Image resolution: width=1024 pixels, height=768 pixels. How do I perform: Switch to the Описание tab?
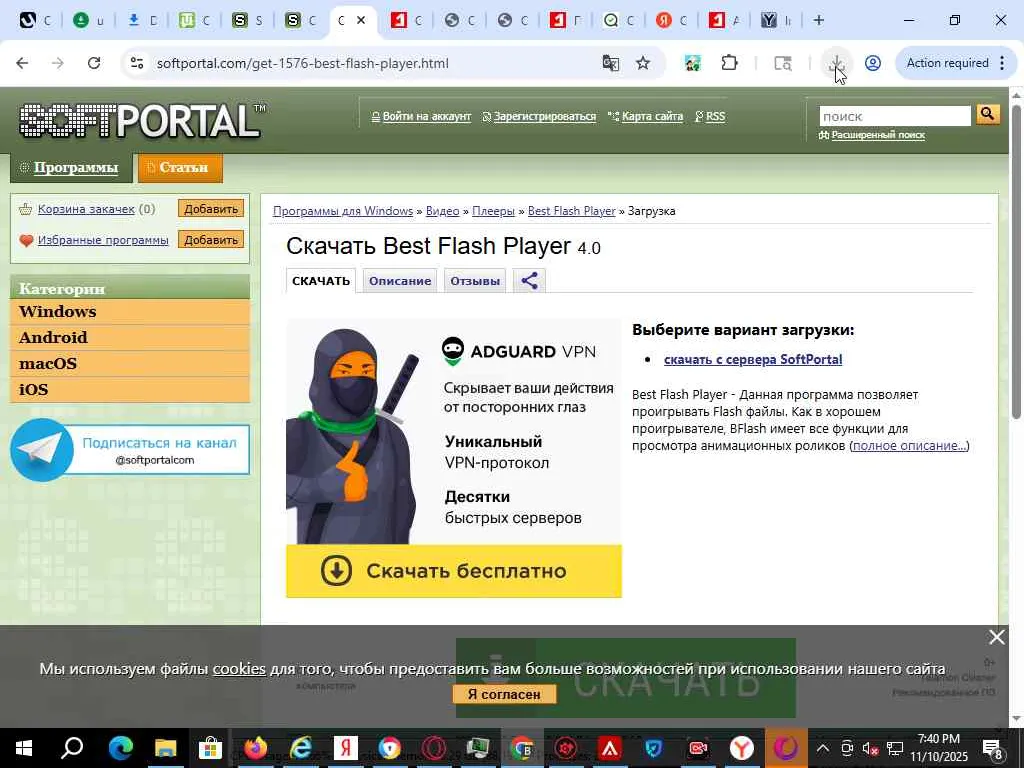[x=400, y=281]
